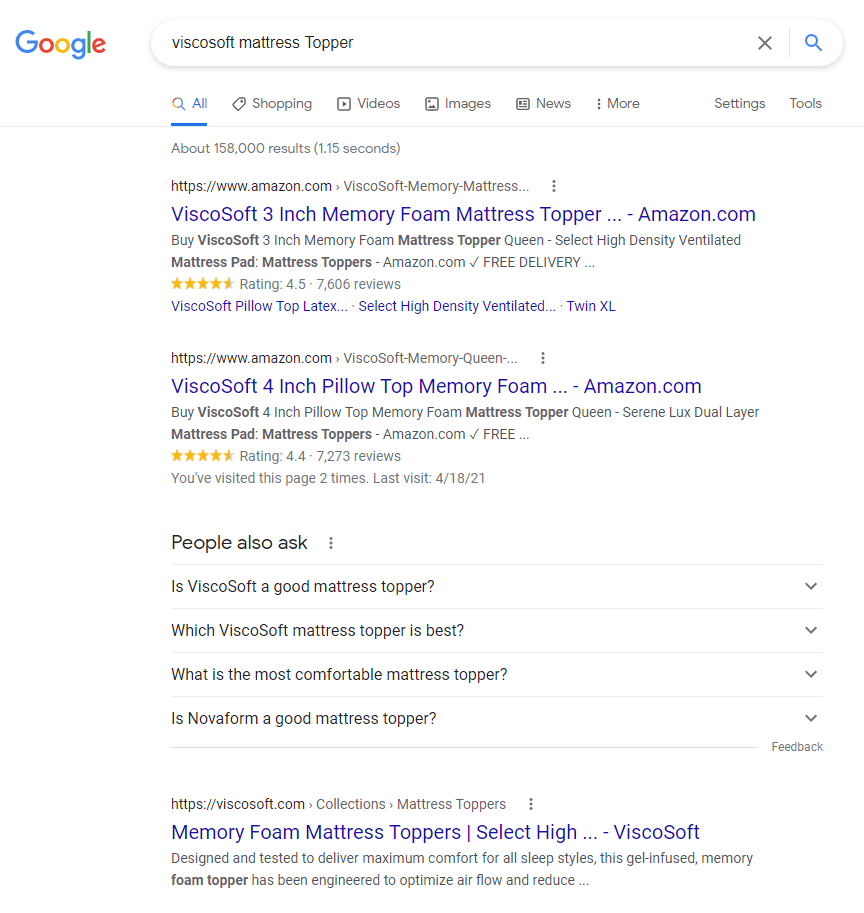Open the three-dot menu on the first Amazon result
The width and height of the screenshot is (864, 913).
click(x=554, y=186)
